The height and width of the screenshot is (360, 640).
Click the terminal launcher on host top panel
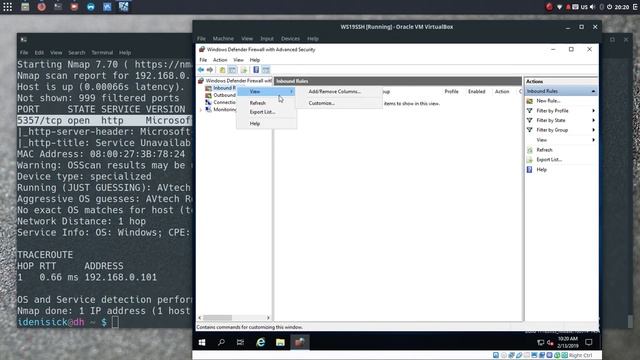58,7
